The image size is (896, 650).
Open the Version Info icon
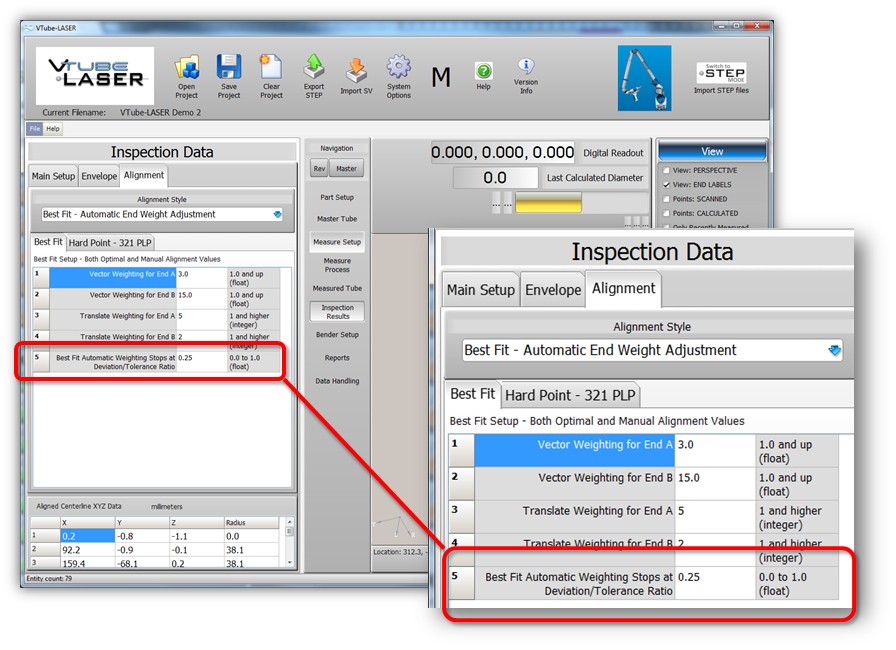(526, 67)
